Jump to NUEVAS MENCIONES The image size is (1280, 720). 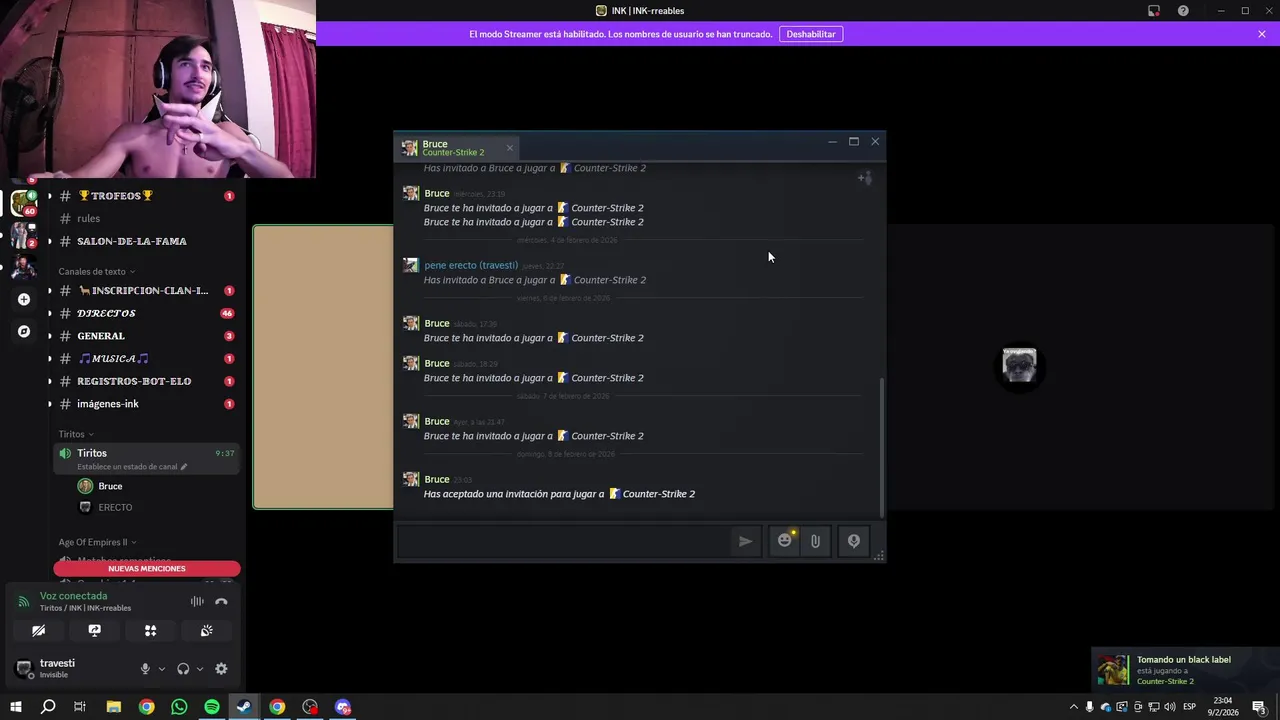click(x=147, y=568)
